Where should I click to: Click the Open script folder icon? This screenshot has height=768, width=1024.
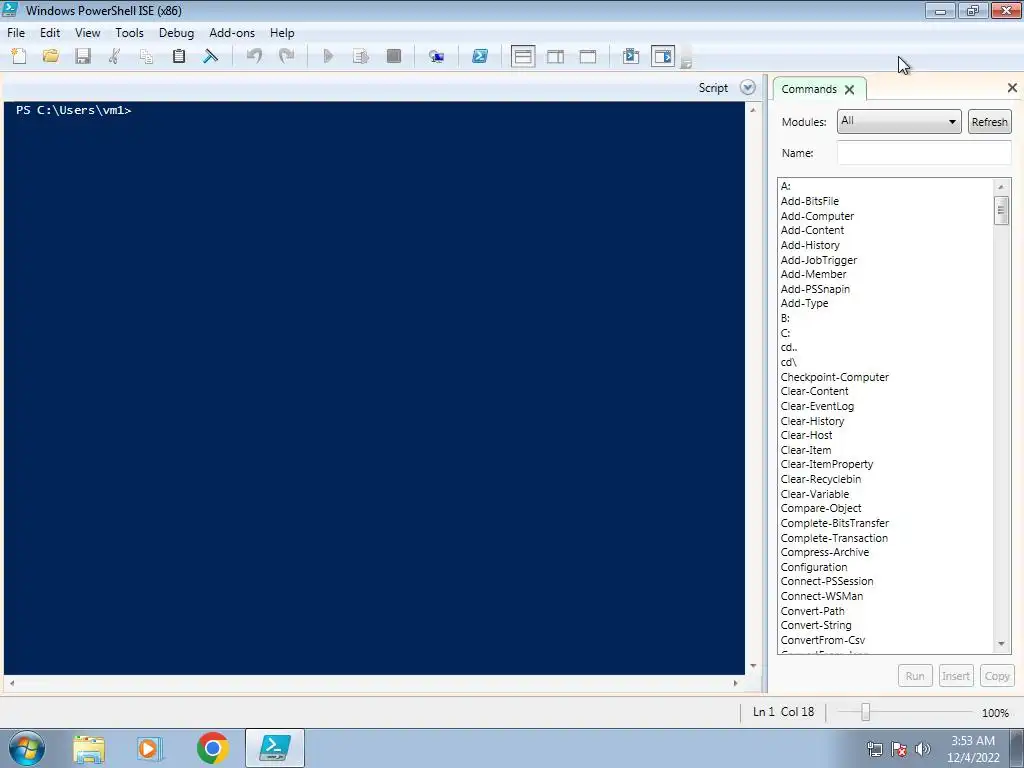(51, 56)
